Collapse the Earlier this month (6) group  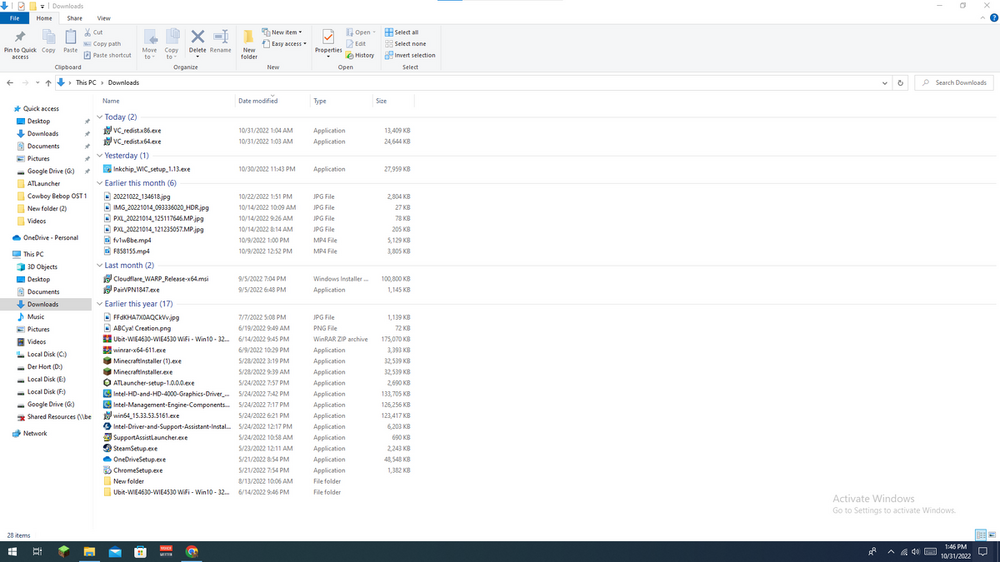[99, 183]
